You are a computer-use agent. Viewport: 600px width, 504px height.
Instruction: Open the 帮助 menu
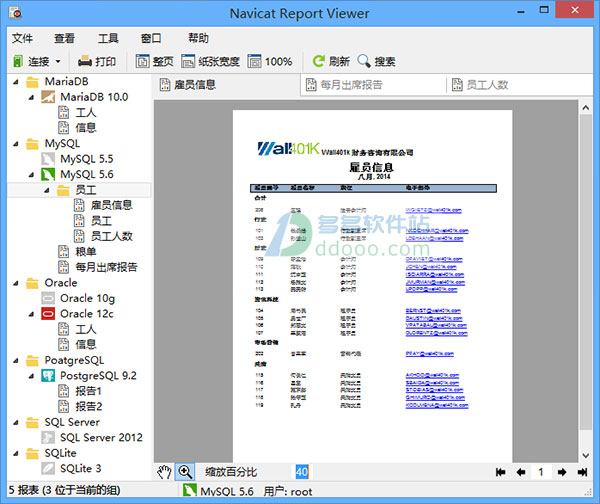[198, 38]
